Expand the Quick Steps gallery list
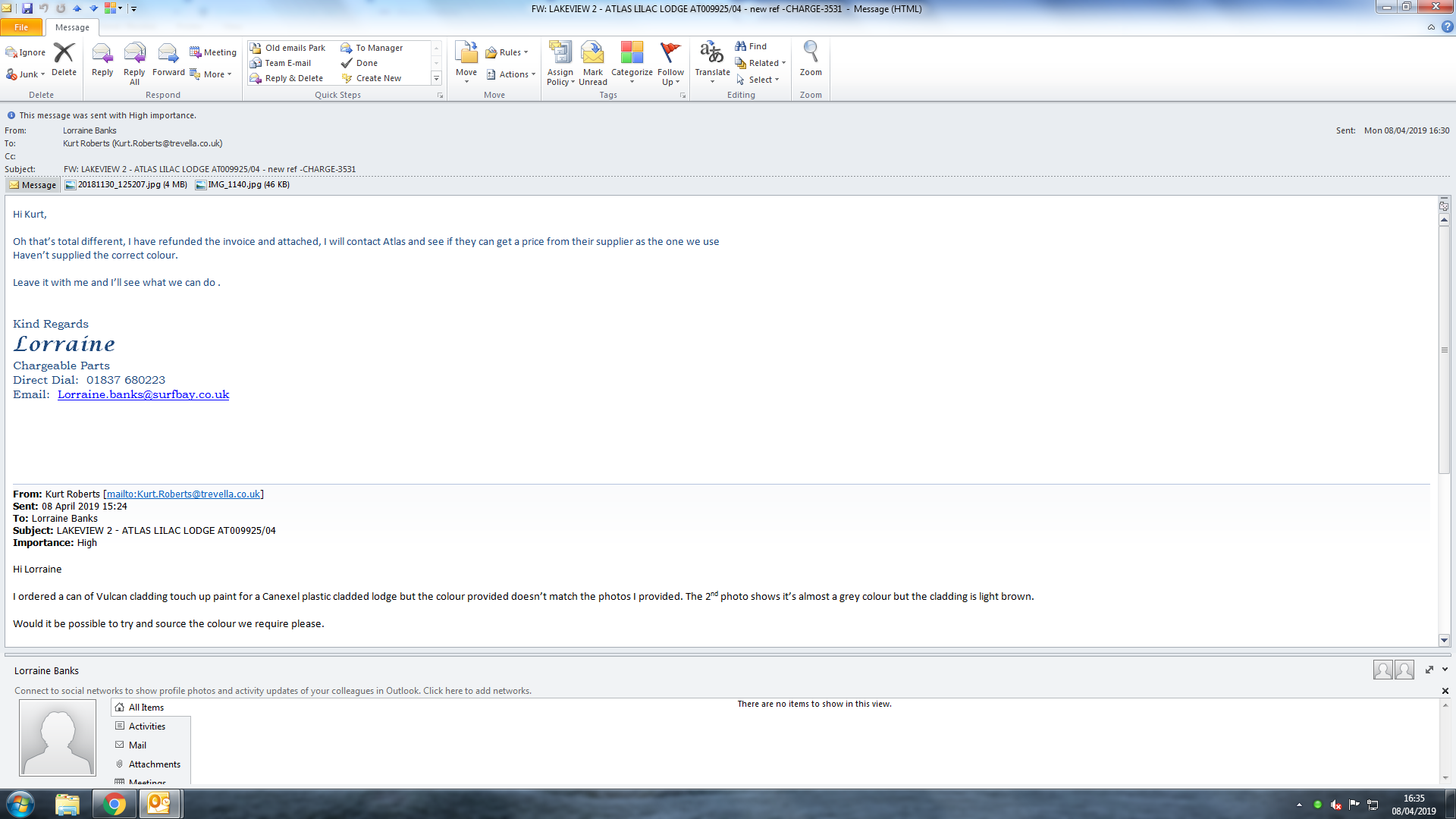The height and width of the screenshot is (819, 1456). pos(436,79)
